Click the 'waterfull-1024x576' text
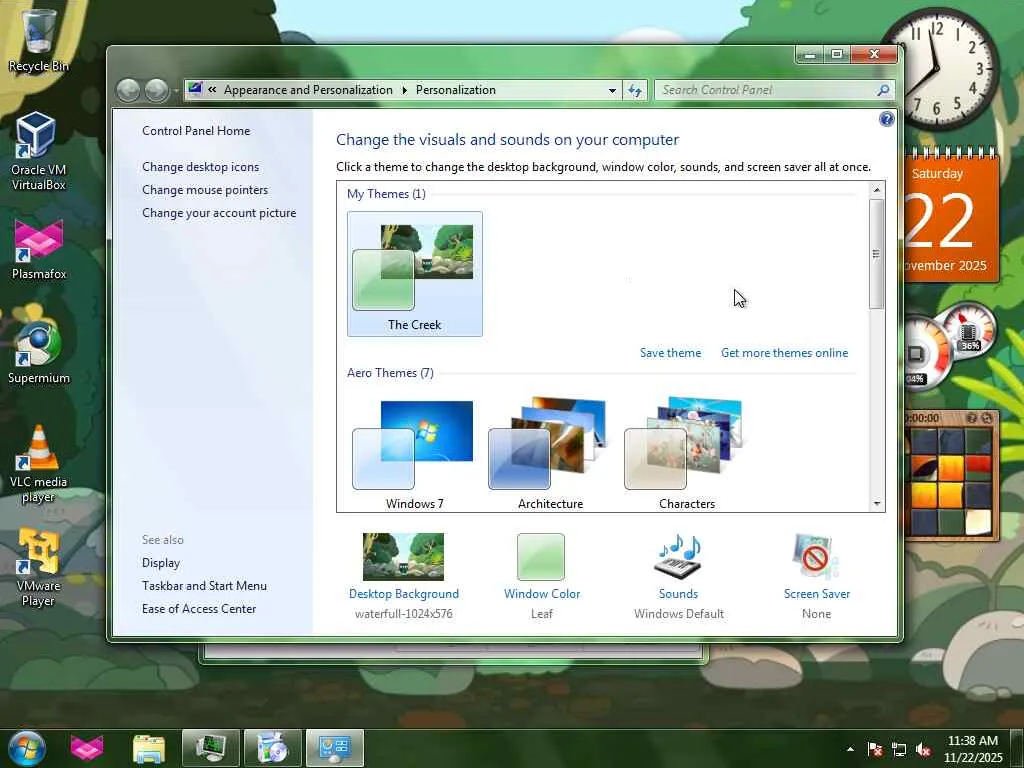This screenshot has width=1024, height=768. coord(404,614)
